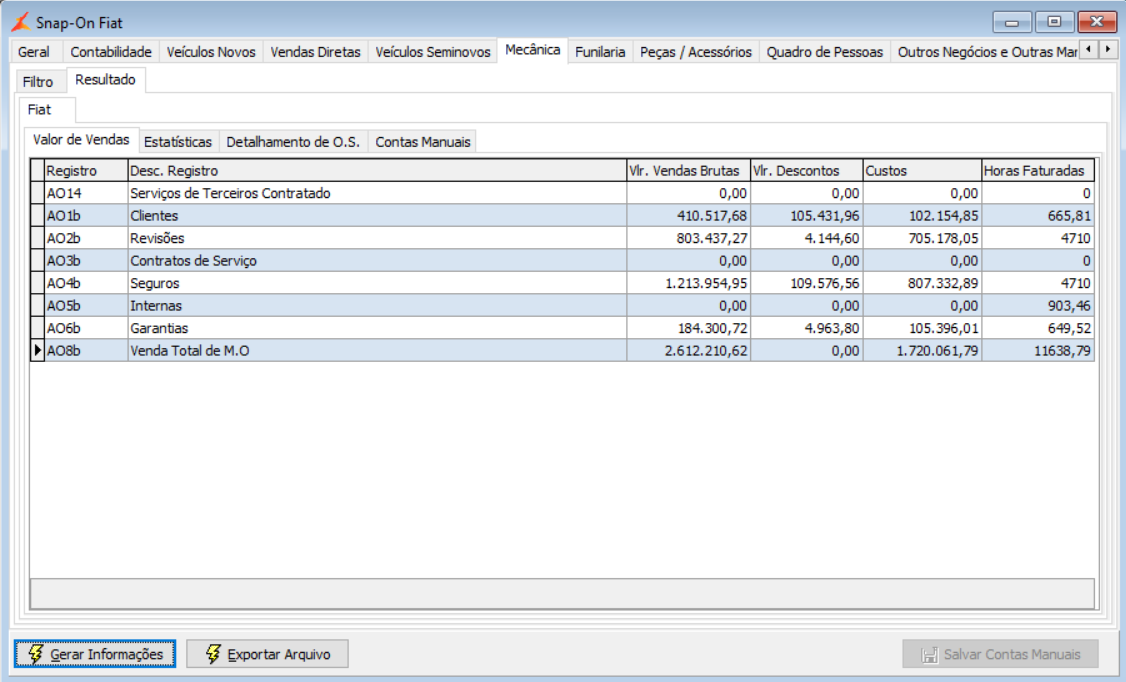Image resolution: width=1126 pixels, height=682 pixels.
Task: Click the AO3b registro cell
Action: [x=86, y=261]
